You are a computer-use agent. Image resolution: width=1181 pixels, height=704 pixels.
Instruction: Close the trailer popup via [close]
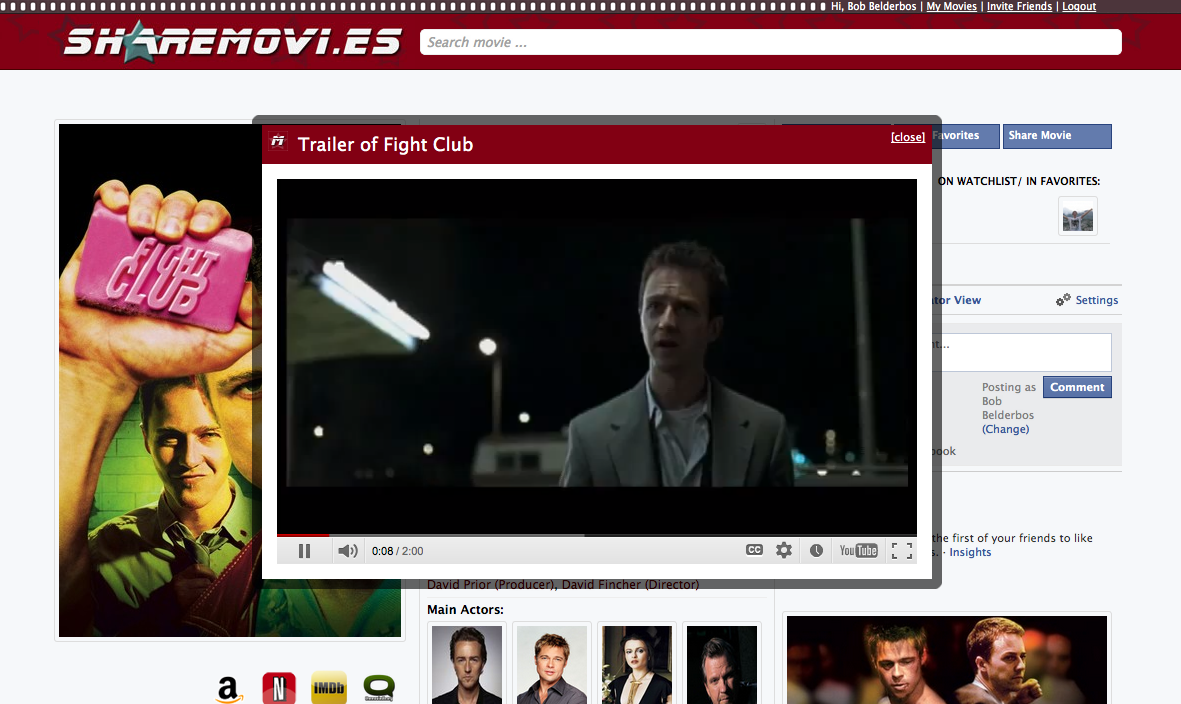pos(908,137)
